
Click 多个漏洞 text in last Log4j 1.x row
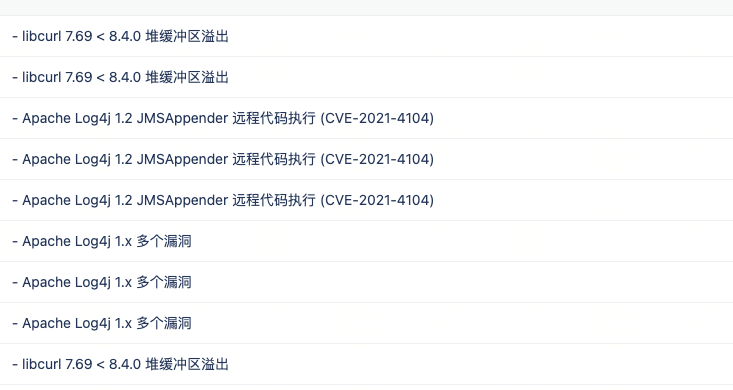164,323
